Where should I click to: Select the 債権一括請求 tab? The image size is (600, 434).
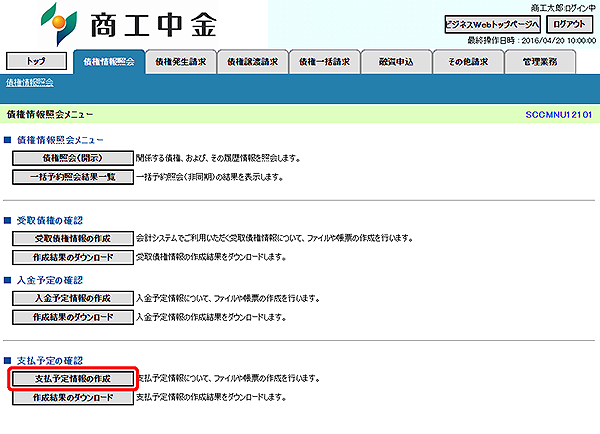coord(324,62)
